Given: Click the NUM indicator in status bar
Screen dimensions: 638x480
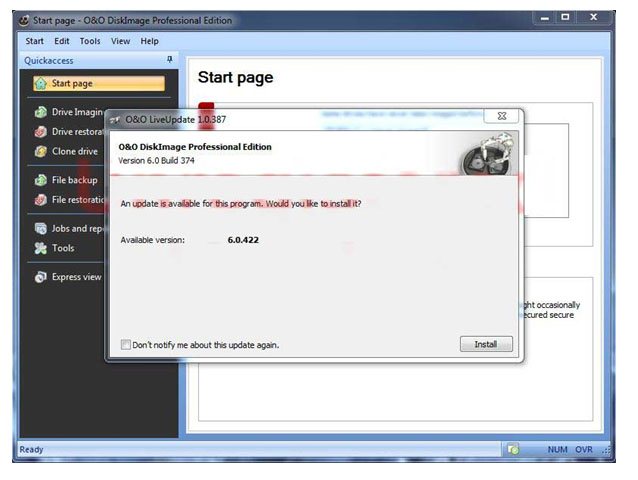Looking at the screenshot, I should click(x=557, y=449).
